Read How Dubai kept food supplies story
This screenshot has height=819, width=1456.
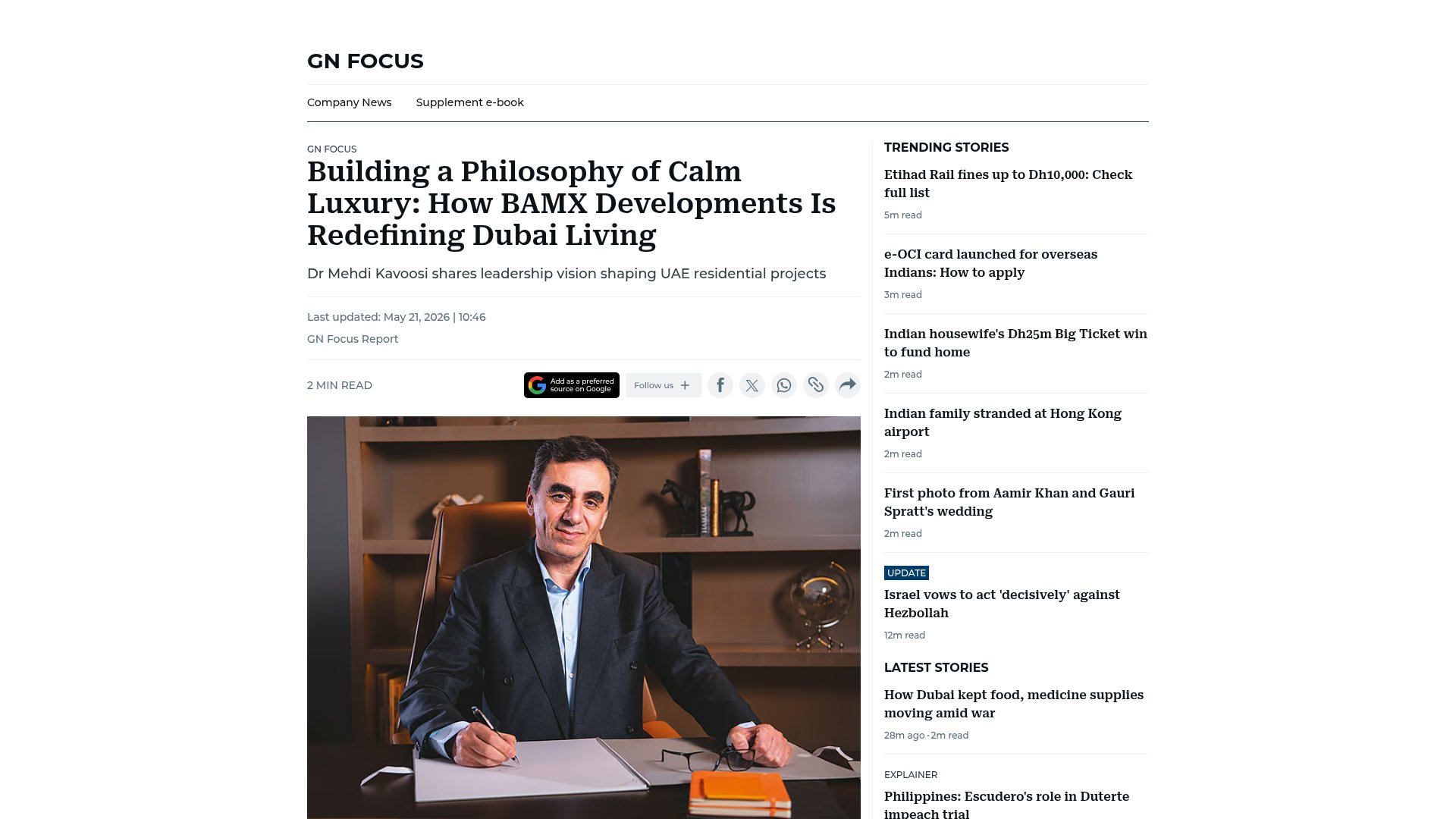[1014, 704]
